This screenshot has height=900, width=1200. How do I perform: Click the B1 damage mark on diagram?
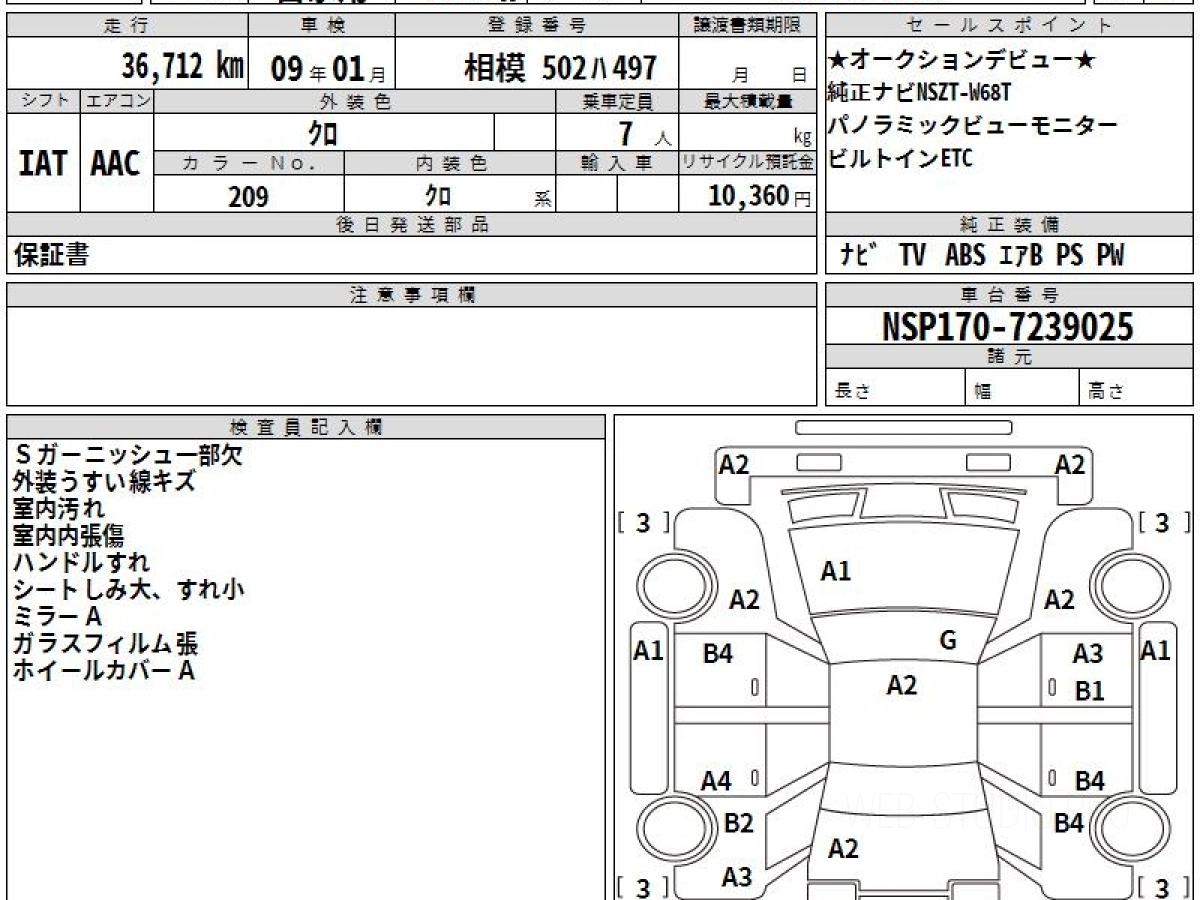click(x=1089, y=691)
